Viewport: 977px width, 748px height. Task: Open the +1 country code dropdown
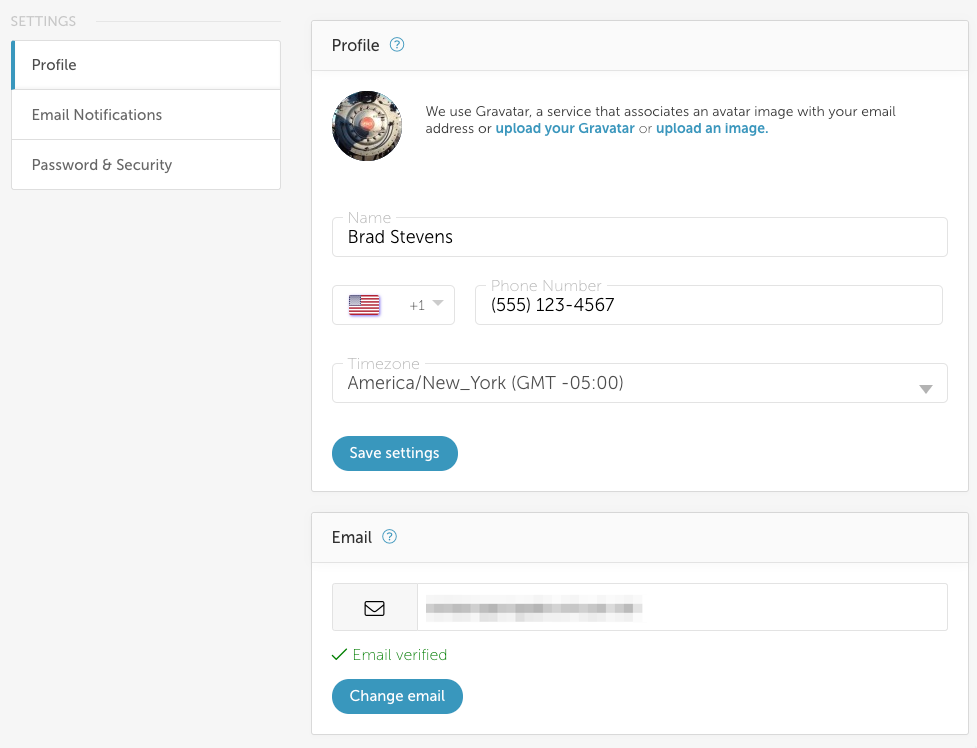[393, 305]
